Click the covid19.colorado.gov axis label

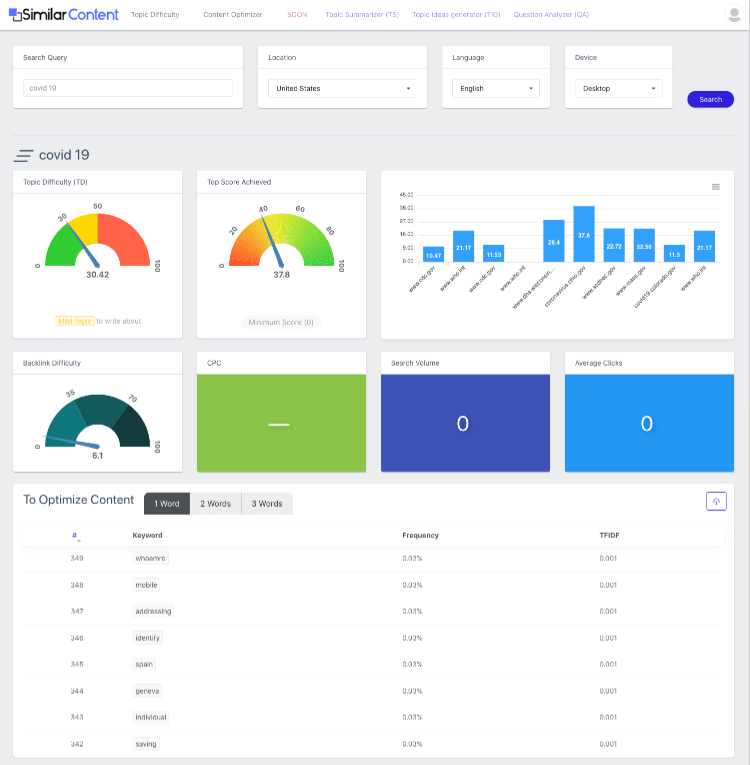tap(655, 287)
